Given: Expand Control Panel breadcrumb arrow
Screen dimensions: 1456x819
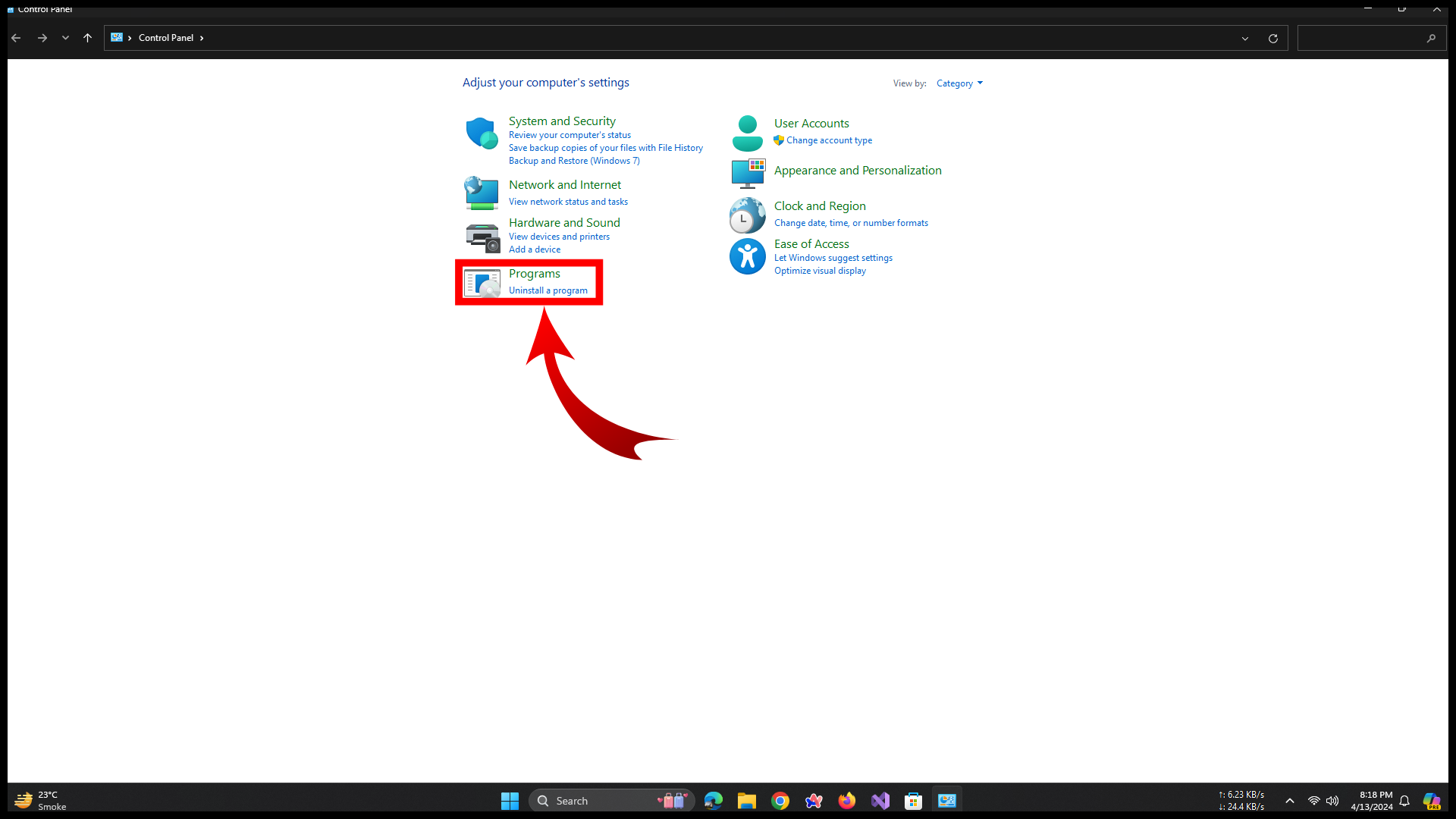Looking at the screenshot, I should (x=202, y=38).
